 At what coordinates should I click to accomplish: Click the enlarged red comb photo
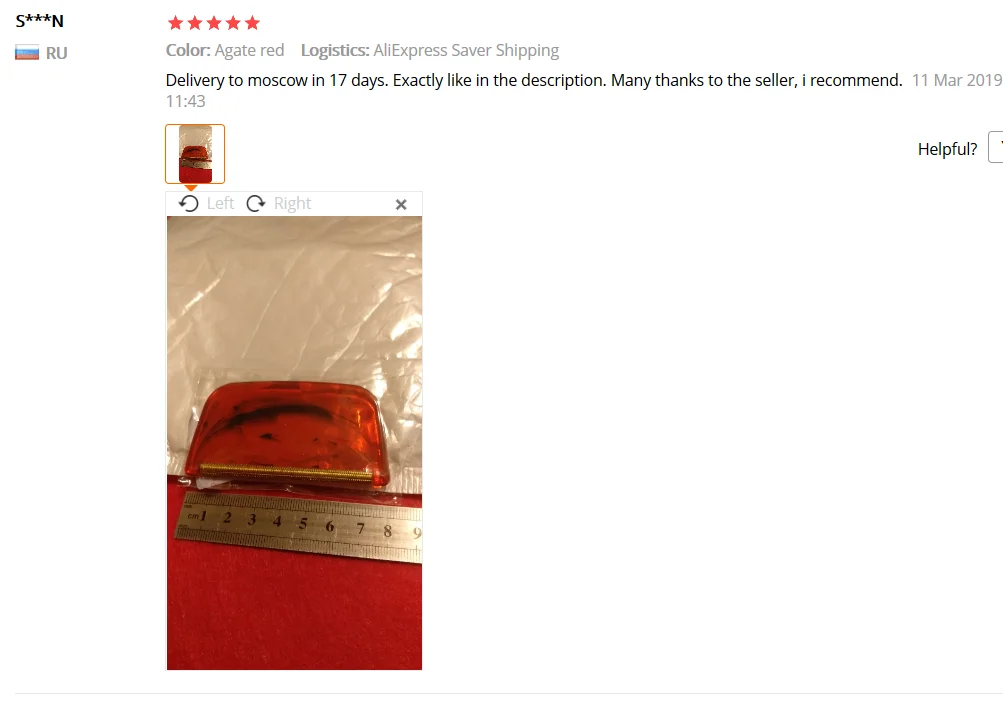[x=294, y=443]
